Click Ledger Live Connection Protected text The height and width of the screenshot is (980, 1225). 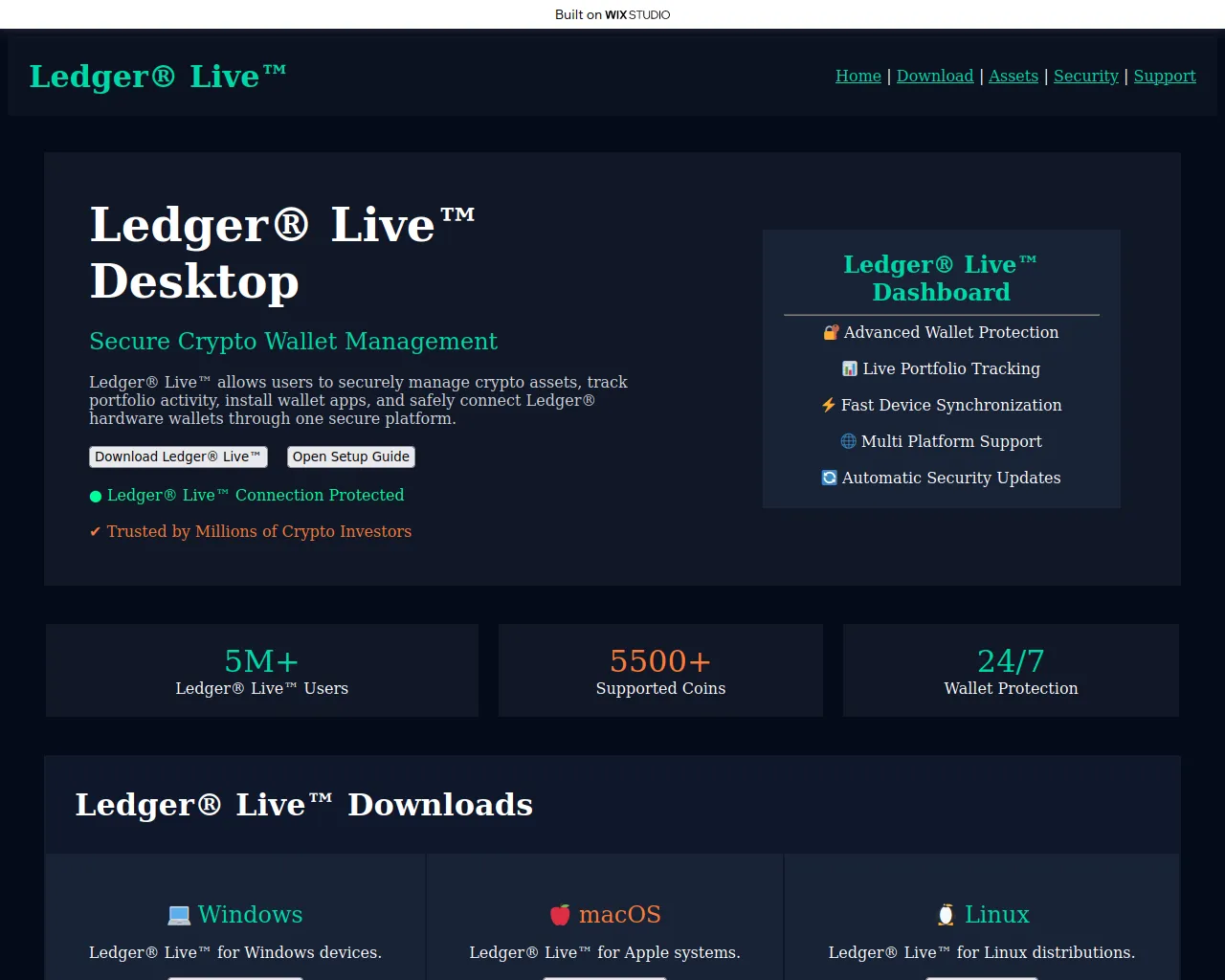click(x=256, y=496)
